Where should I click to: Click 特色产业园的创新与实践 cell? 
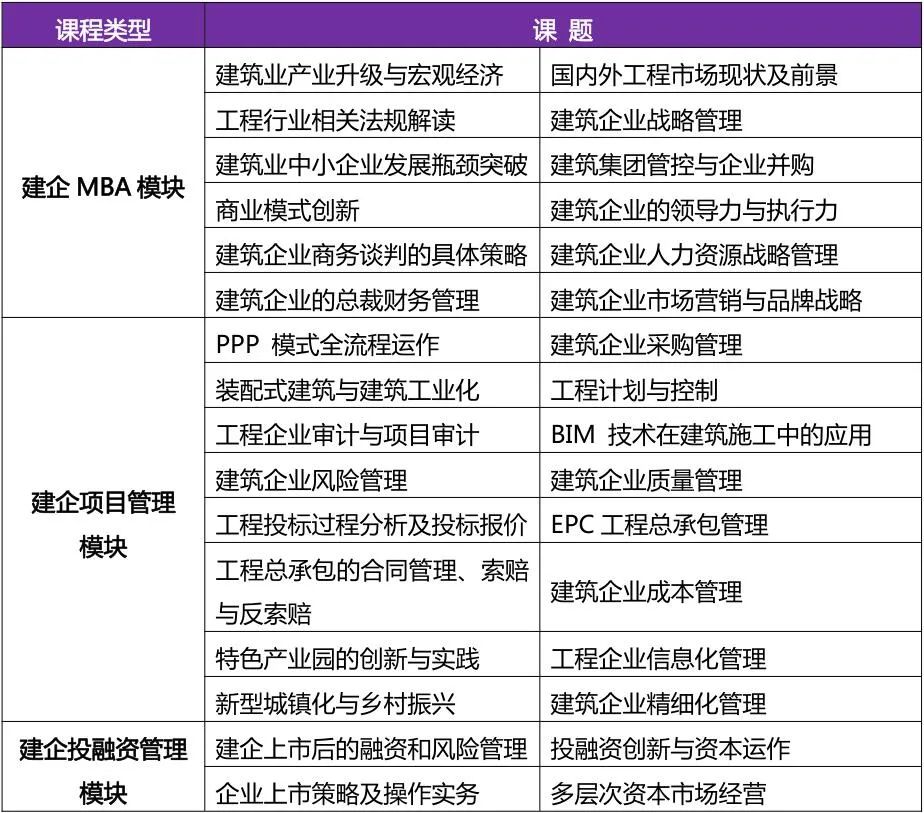(372, 654)
